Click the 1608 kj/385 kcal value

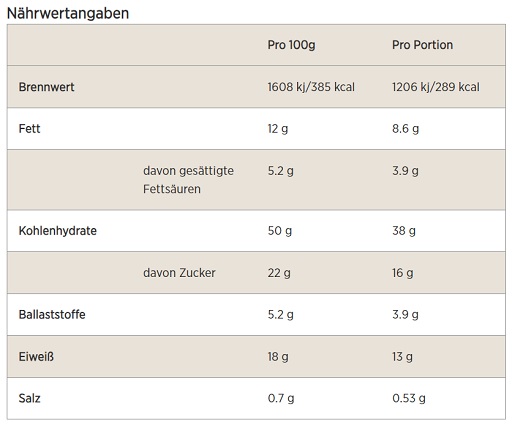point(311,87)
